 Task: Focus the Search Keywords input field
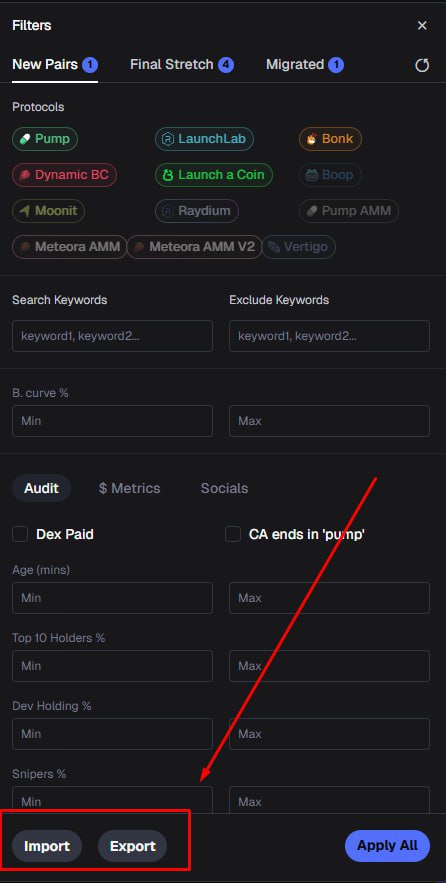(x=113, y=336)
